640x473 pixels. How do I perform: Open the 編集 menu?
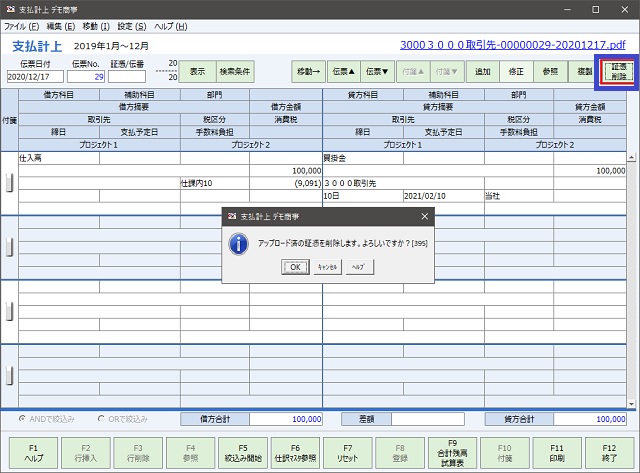60,27
